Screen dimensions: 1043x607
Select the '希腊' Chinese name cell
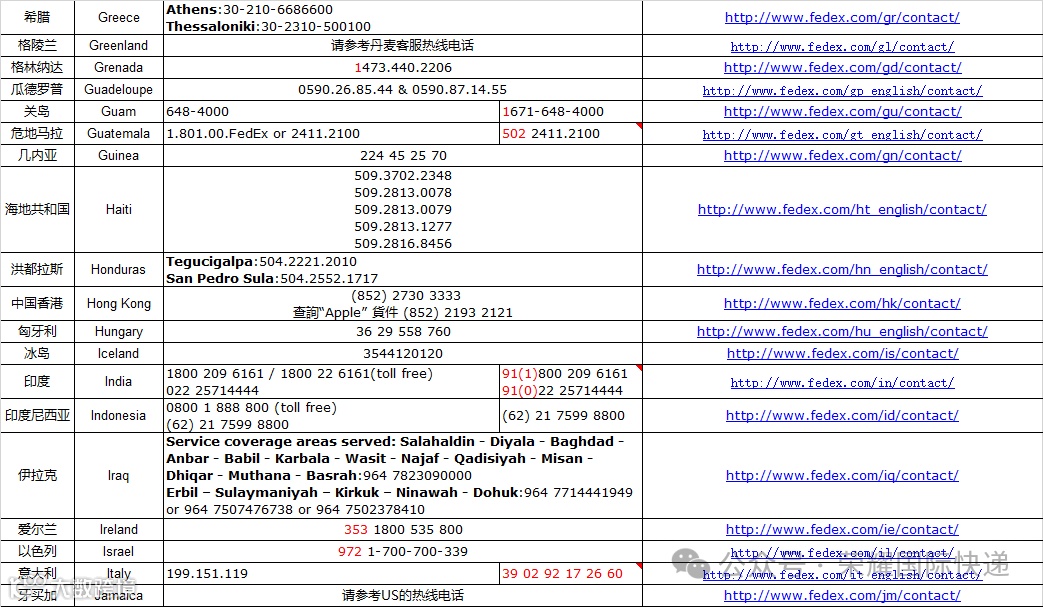[x=37, y=17]
